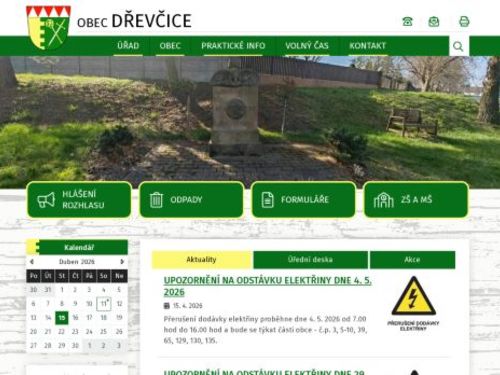Open article about power outage on 4. 5. 2026

click(x=267, y=286)
